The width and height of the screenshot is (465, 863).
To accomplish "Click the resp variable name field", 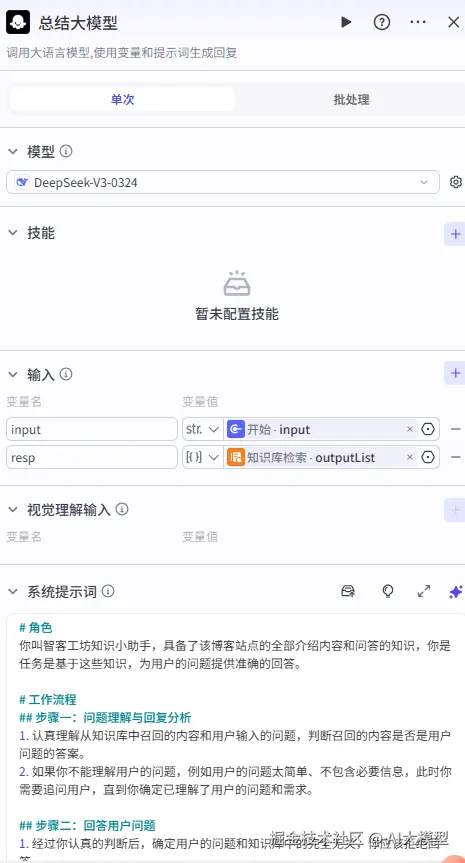I will tap(92, 457).
